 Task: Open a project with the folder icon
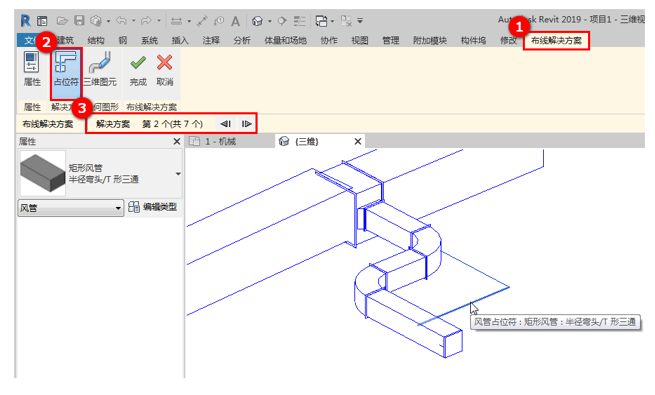click(x=62, y=20)
